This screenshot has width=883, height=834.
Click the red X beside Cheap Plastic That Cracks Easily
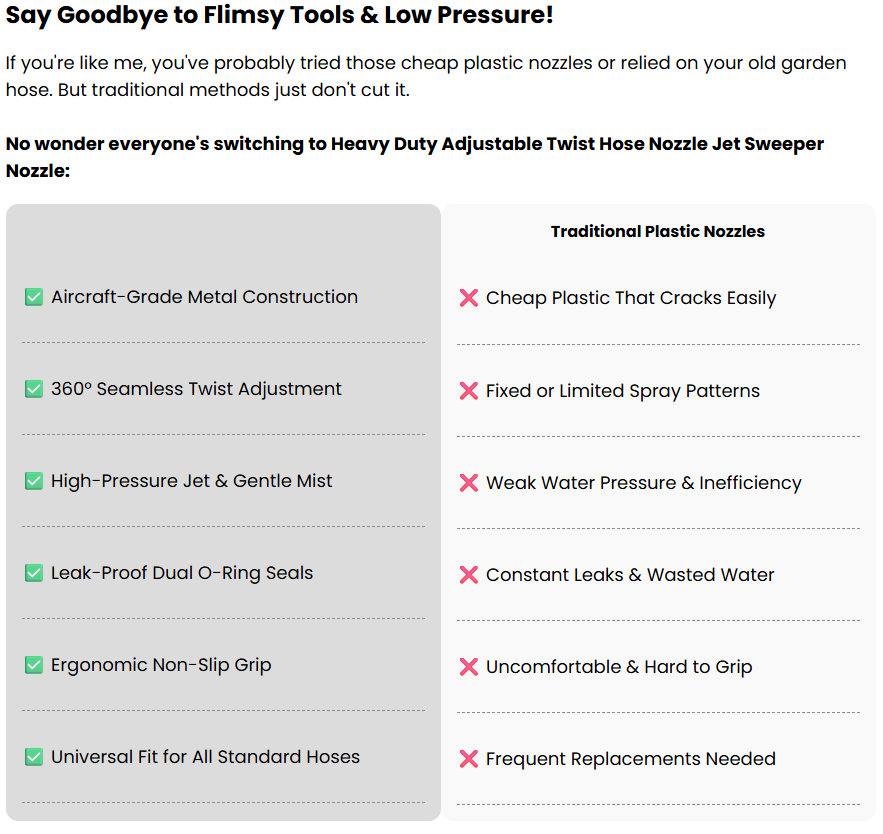point(469,298)
